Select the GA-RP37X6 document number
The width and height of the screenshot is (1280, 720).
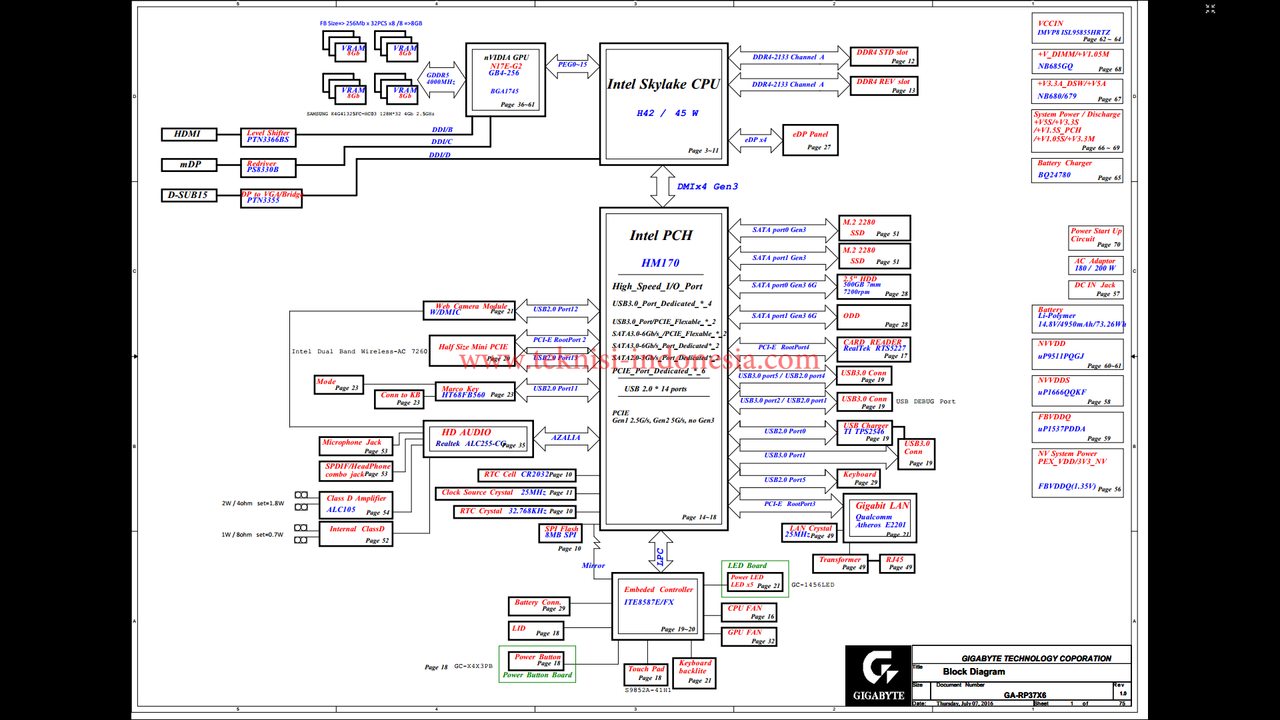point(1025,695)
